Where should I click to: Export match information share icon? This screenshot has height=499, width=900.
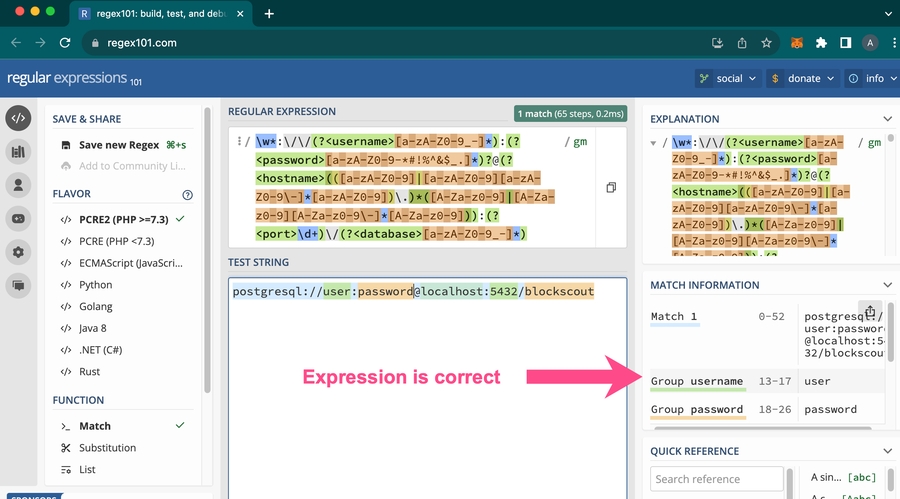click(x=870, y=312)
